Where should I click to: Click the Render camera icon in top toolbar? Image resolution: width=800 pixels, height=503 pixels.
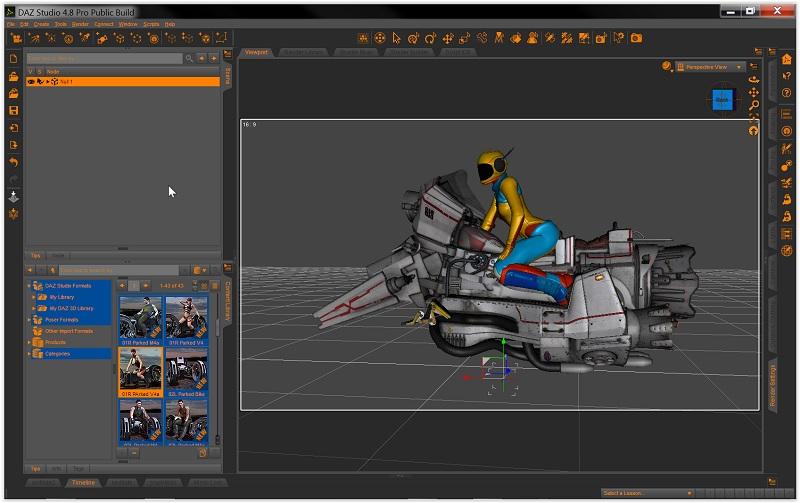coord(635,38)
